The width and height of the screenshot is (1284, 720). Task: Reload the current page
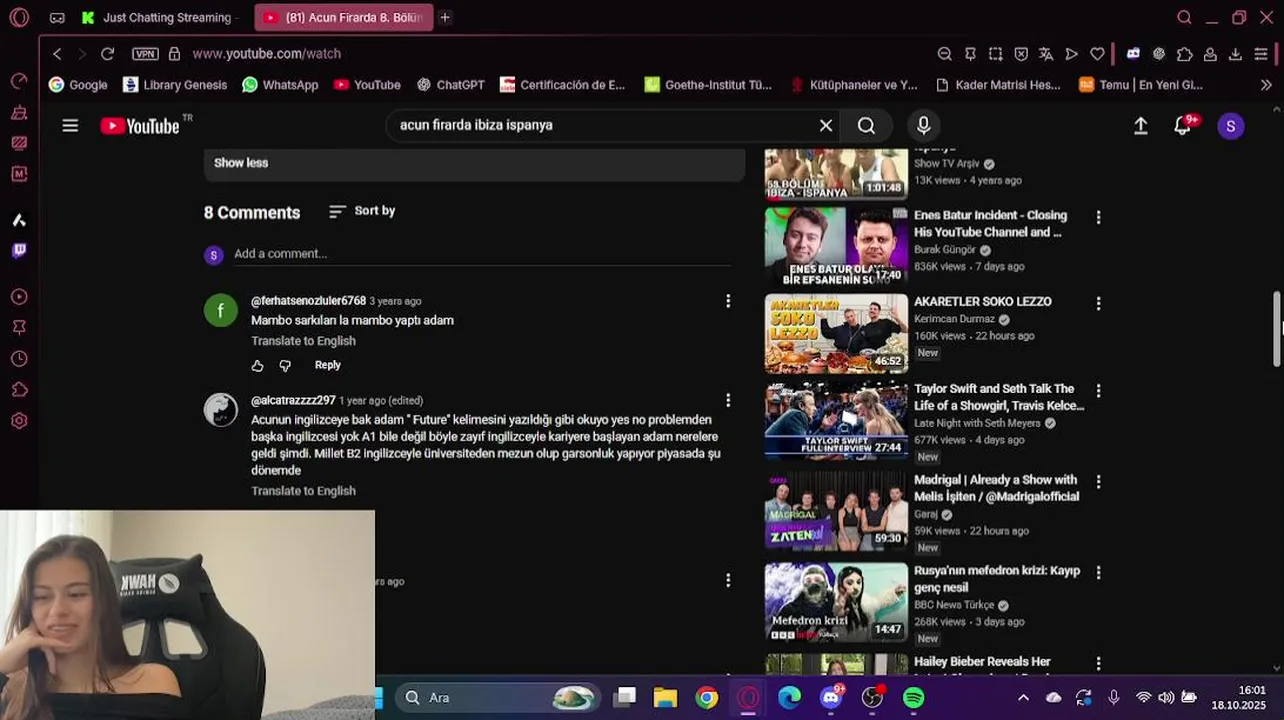point(107,54)
